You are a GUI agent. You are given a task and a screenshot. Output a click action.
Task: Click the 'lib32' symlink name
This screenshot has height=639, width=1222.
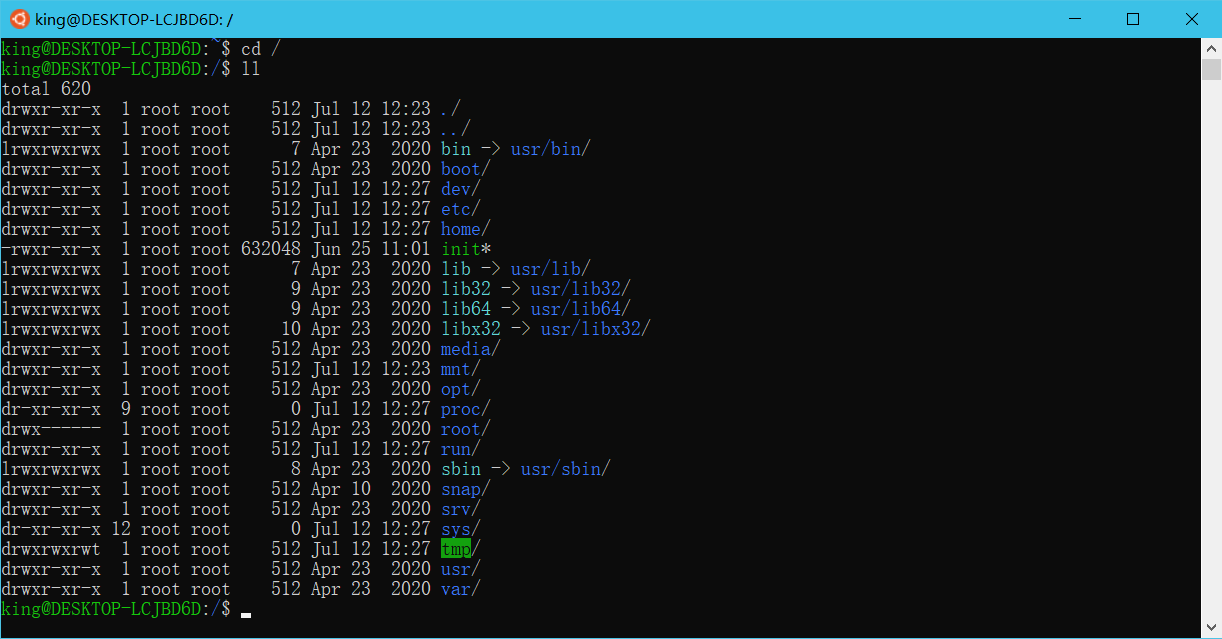(466, 289)
